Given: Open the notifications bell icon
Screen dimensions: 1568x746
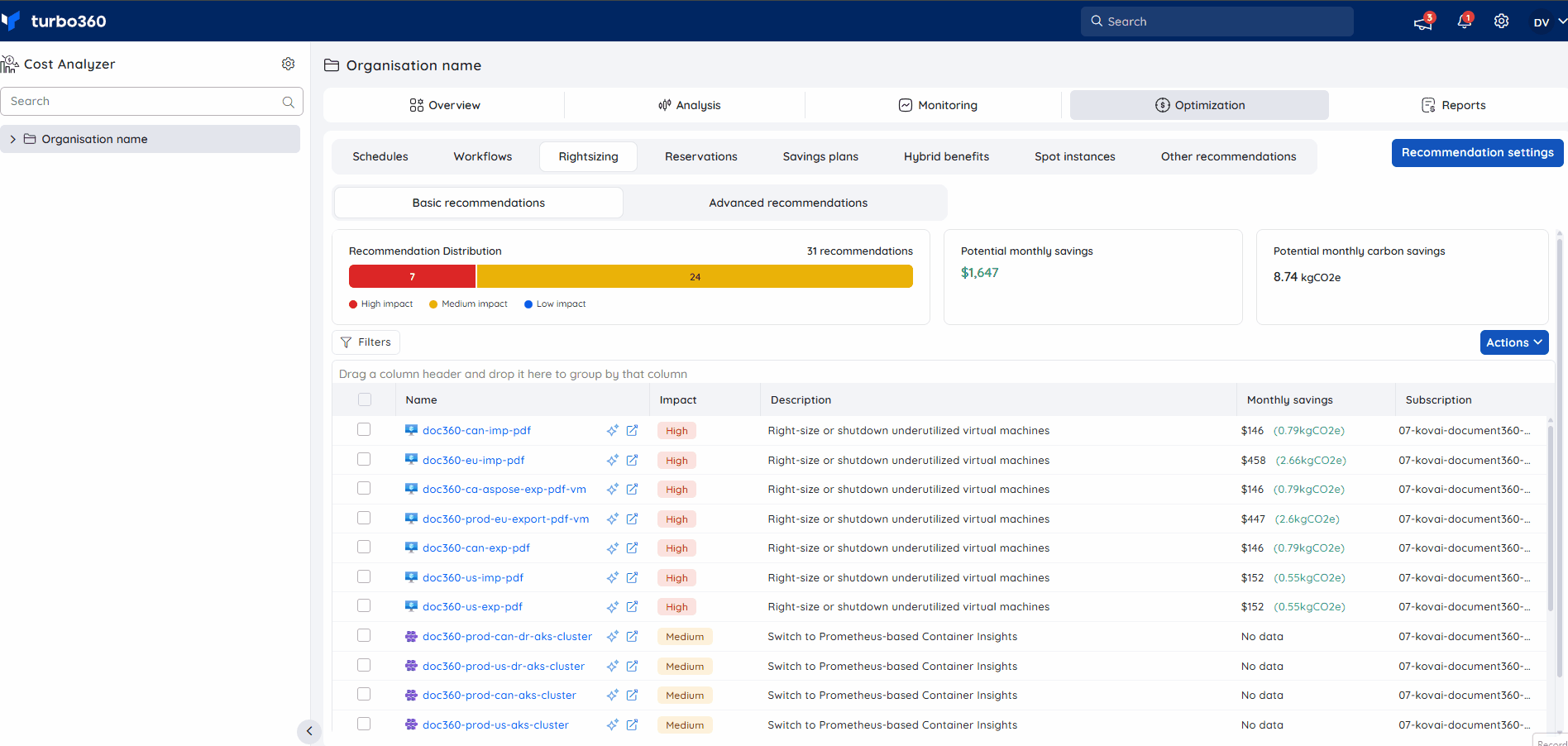Looking at the screenshot, I should pyautogui.click(x=1464, y=22).
